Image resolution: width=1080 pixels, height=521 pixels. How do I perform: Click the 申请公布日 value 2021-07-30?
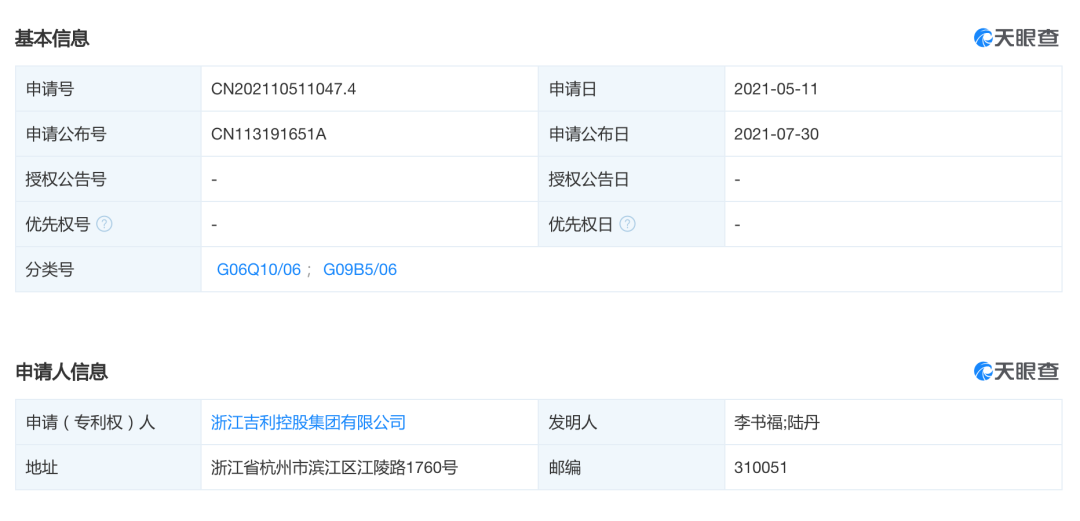pos(776,134)
